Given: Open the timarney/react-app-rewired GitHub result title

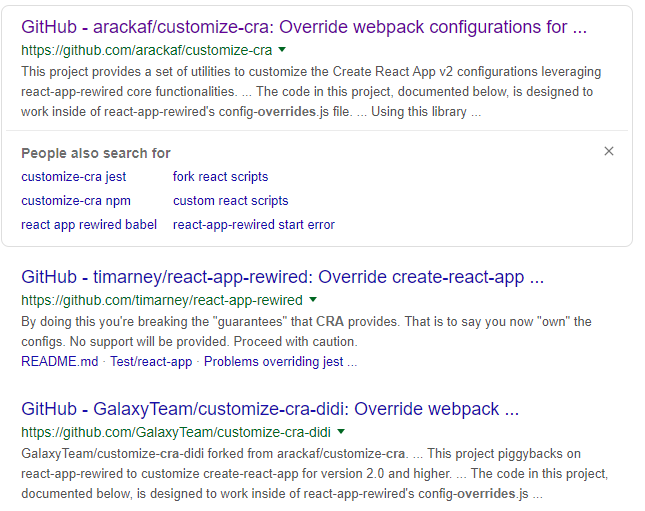Looking at the screenshot, I should click(x=283, y=277).
